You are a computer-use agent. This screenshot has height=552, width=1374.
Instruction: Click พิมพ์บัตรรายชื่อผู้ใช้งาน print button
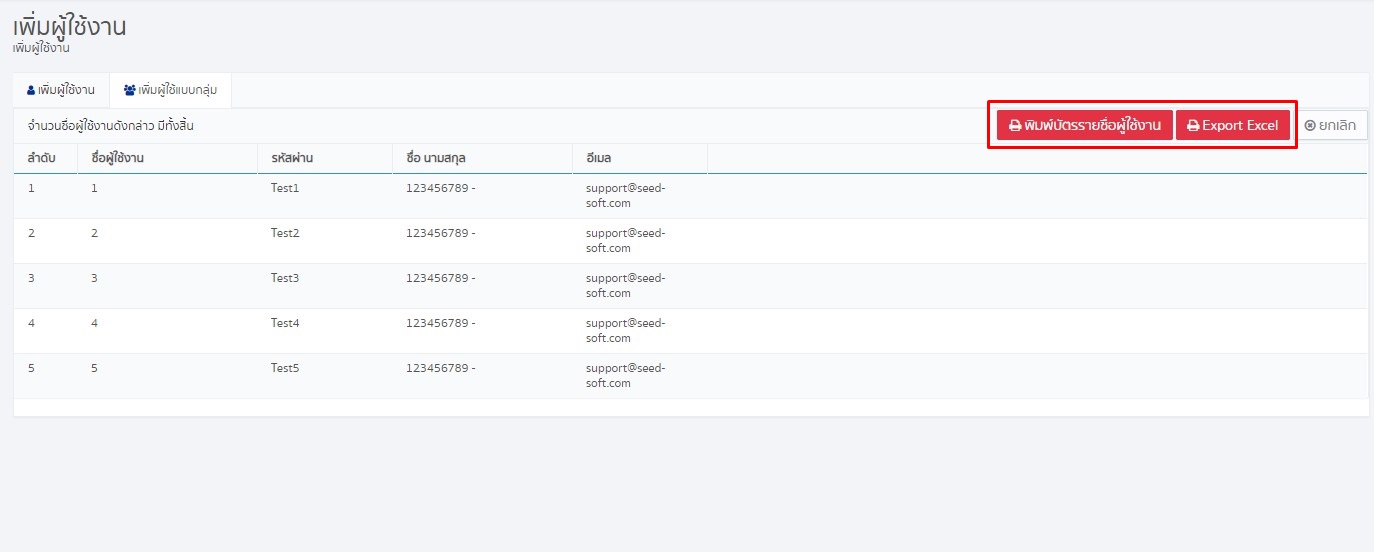(x=1085, y=125)
